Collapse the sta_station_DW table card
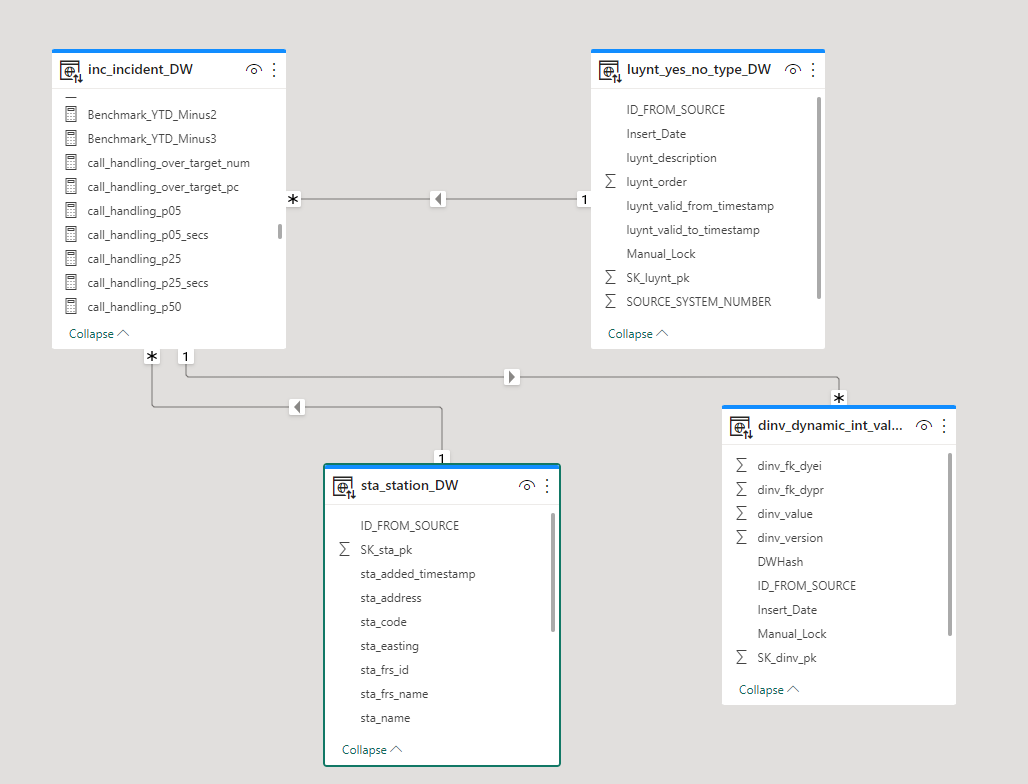The width and height of the screenshot is (1028, 784). click(x=372, y=749)
